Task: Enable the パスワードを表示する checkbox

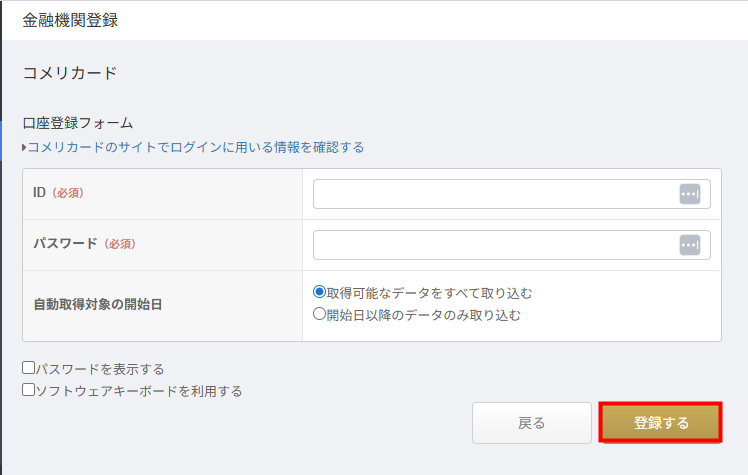Action: pos(29,369)
